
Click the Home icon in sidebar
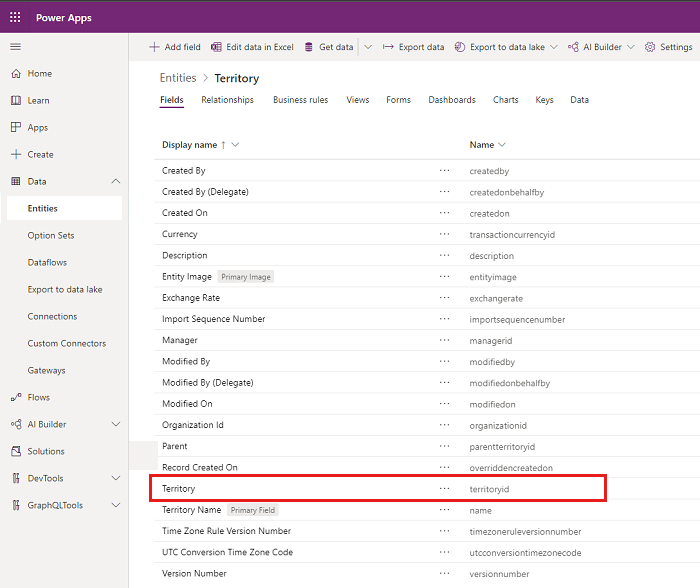[15, 74]
